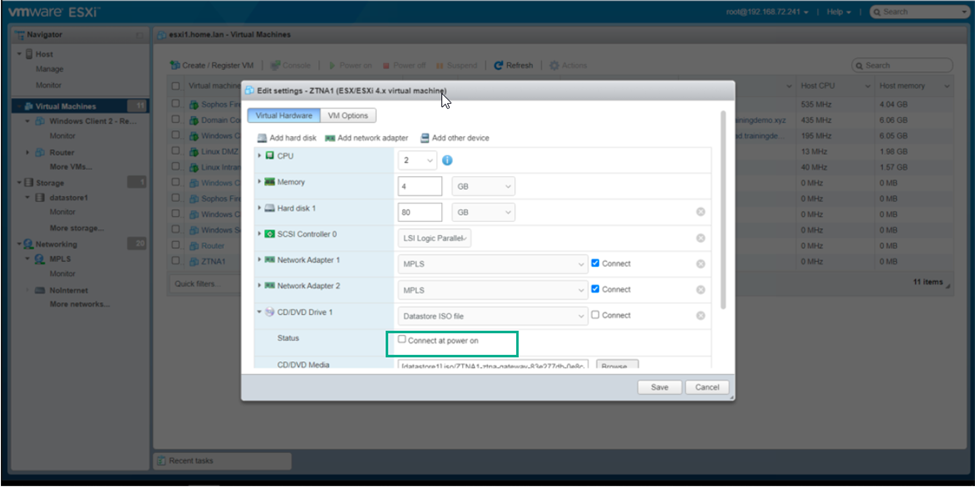Open More VMs... link in Navigator
975x487 pixels.
(70, 167)
